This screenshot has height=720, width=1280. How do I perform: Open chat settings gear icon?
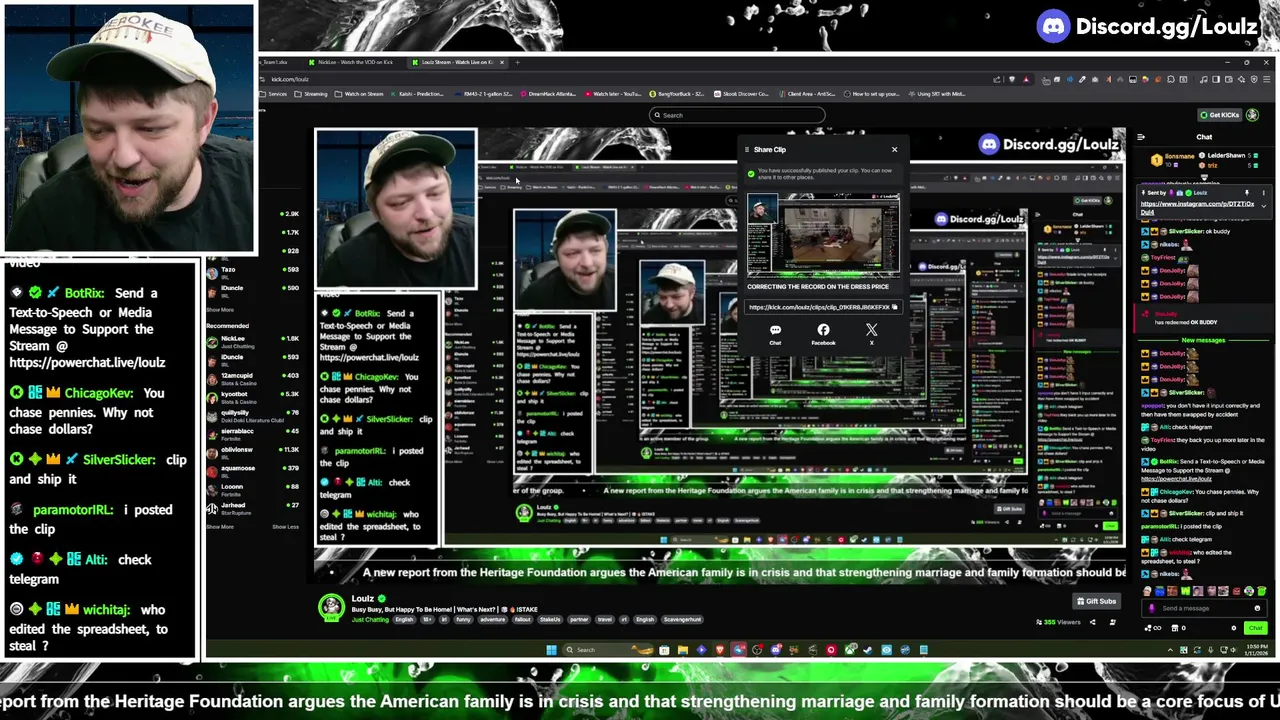click(x=1233, y=628)
